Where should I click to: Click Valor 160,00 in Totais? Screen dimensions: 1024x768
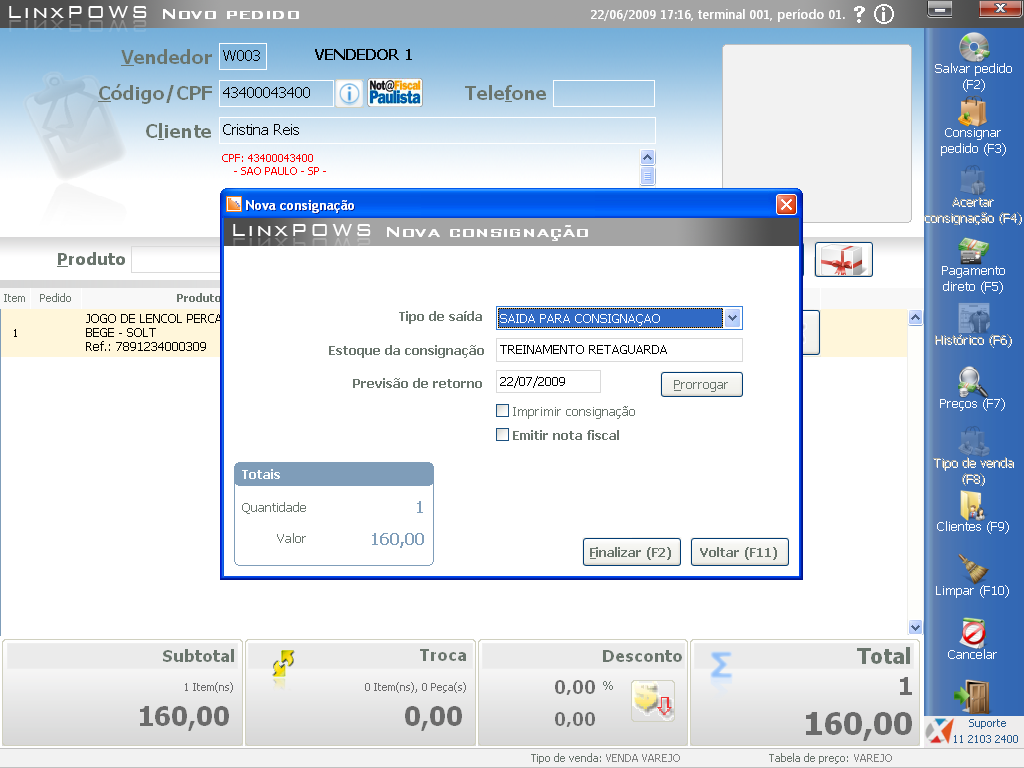point(397,539)
